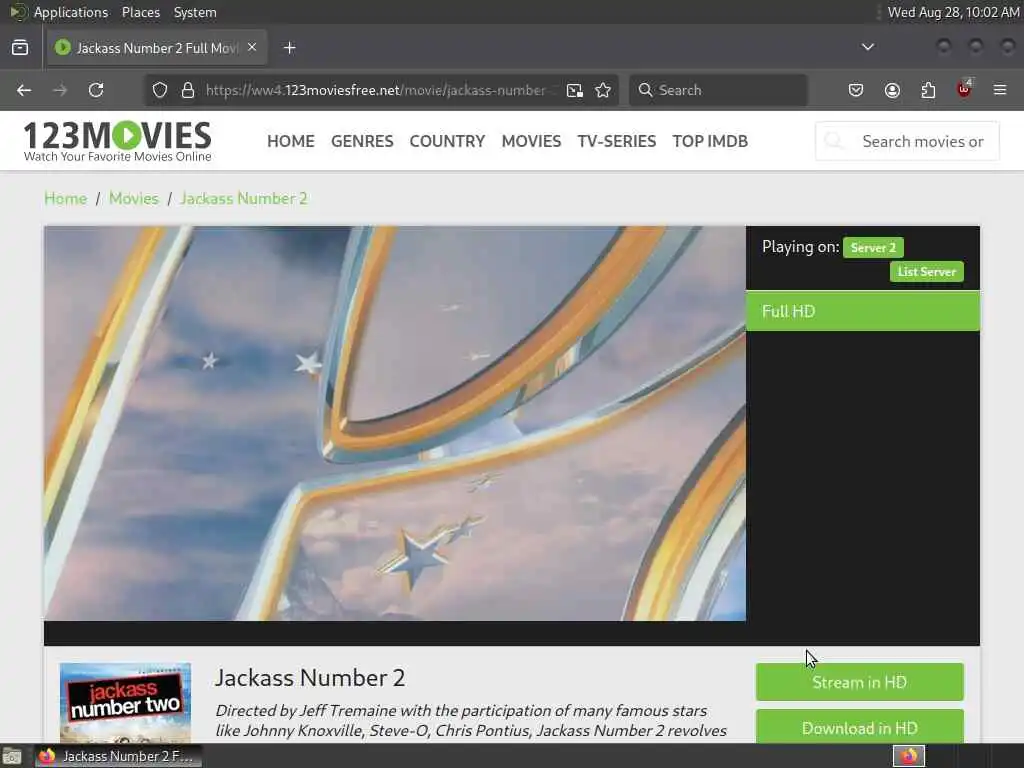Open the Extensions puzzle icon
The width and height of the screenshot is (1024, 768).
pyautogui.click(x=928, y=90)
